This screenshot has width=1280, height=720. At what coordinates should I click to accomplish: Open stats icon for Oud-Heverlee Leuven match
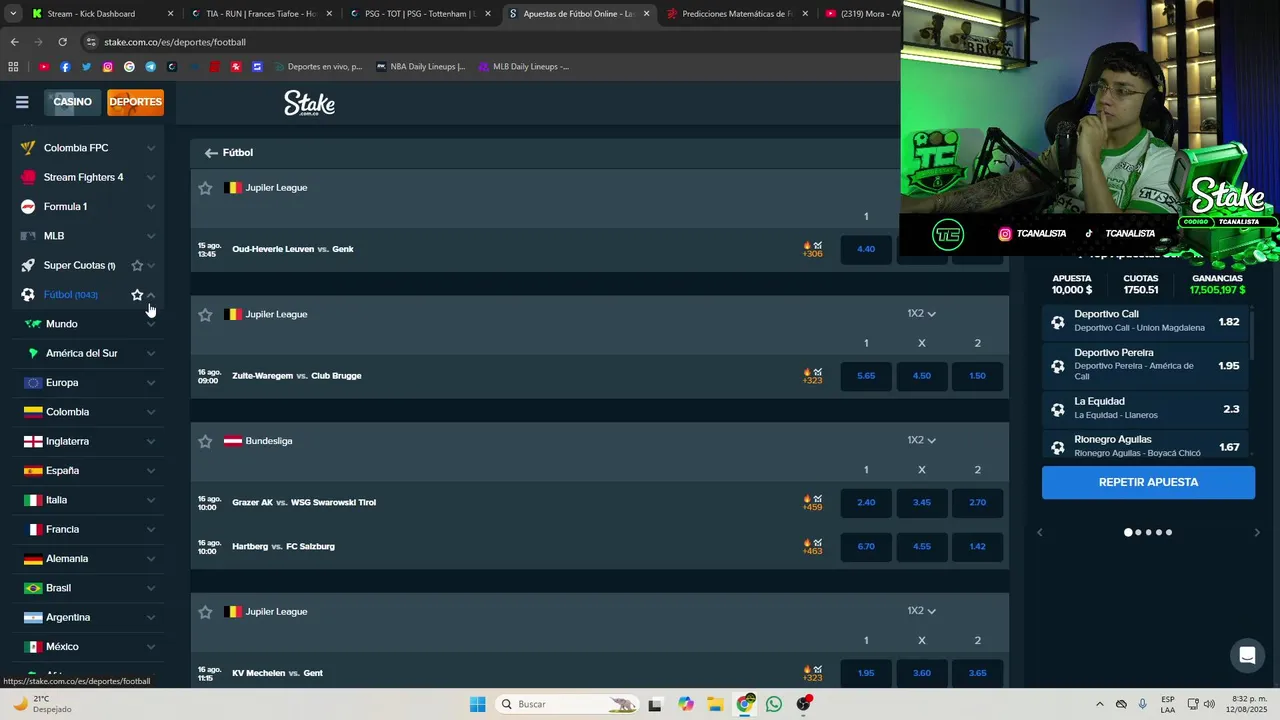point(818,245)
